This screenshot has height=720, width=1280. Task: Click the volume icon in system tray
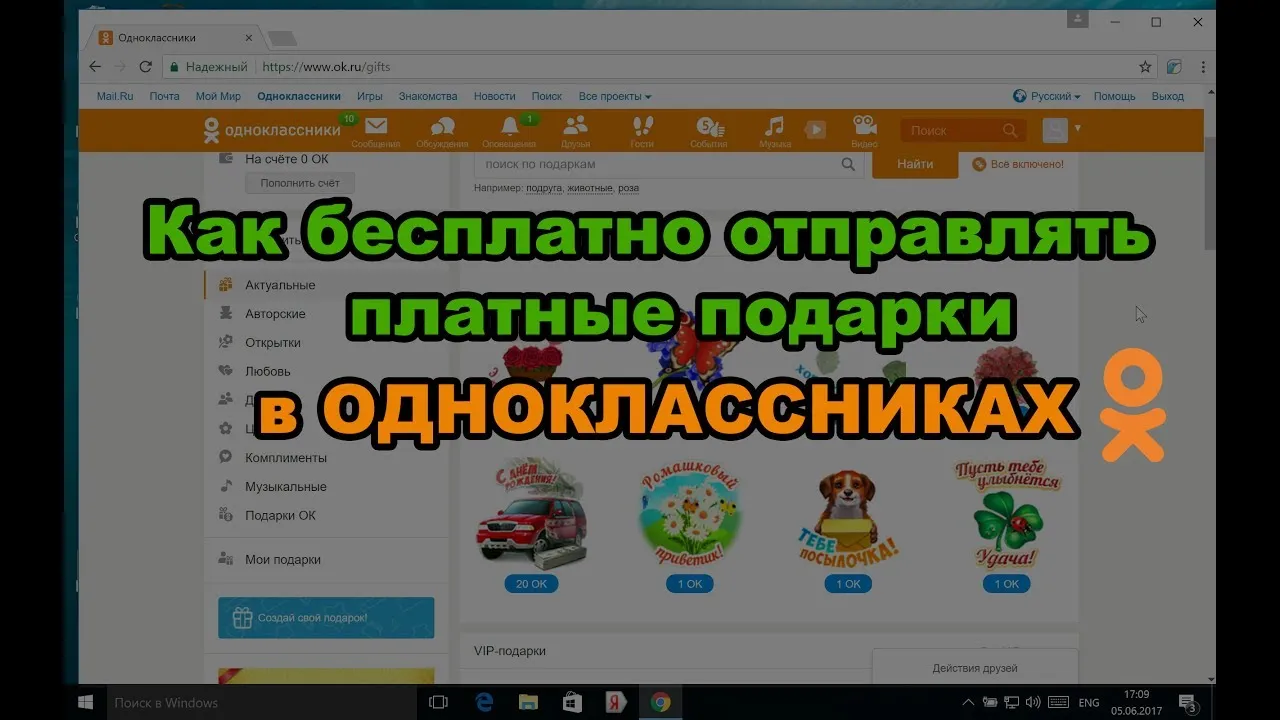tap(1033, 702)
